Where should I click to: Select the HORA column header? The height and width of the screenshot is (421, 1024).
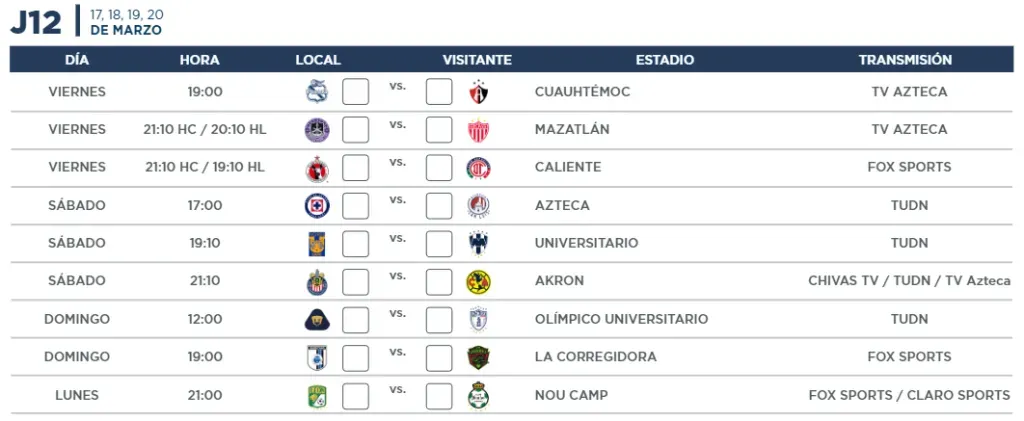click(200, 60)
